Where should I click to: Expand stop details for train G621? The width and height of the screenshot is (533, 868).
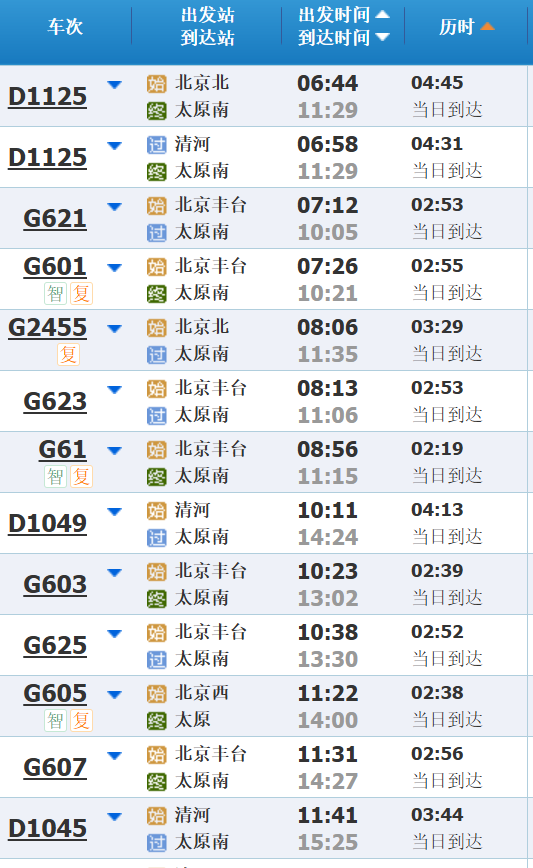click(x=115, y=206)
